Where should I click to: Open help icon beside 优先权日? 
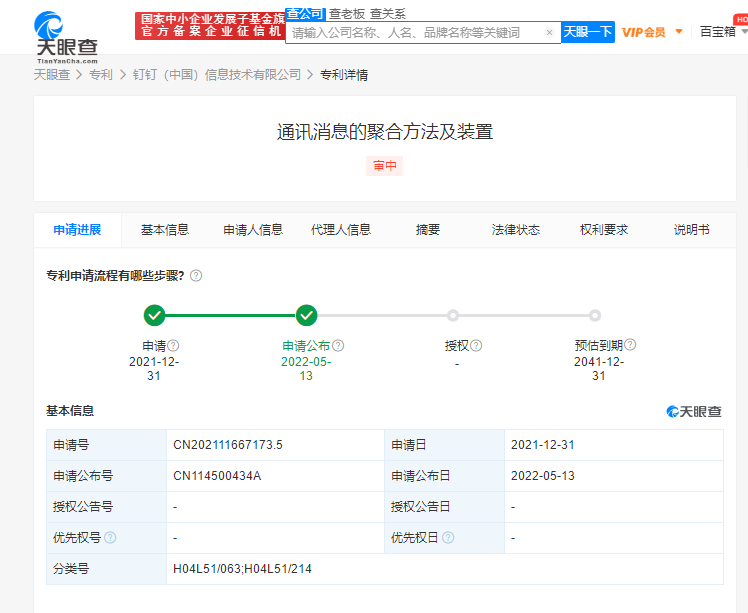pos(447,538)
